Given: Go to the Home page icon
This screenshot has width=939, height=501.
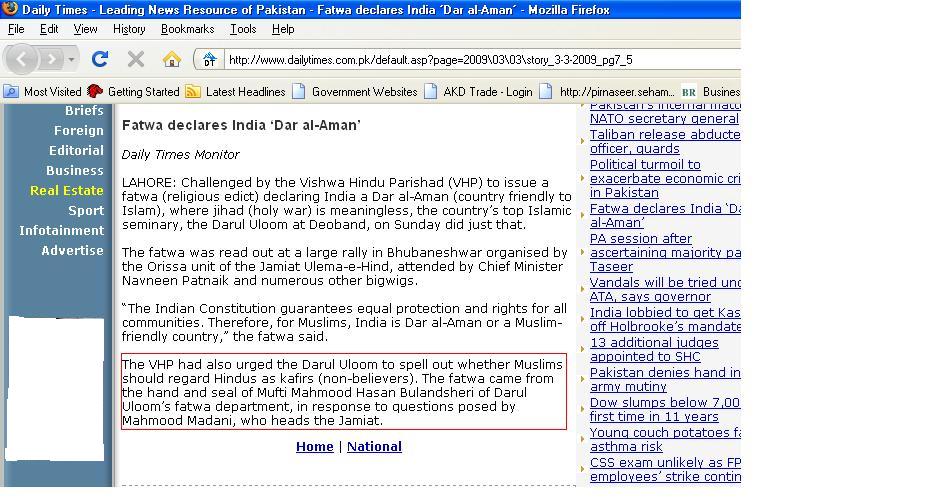Looking at the screenshot, I should point(172,59).
